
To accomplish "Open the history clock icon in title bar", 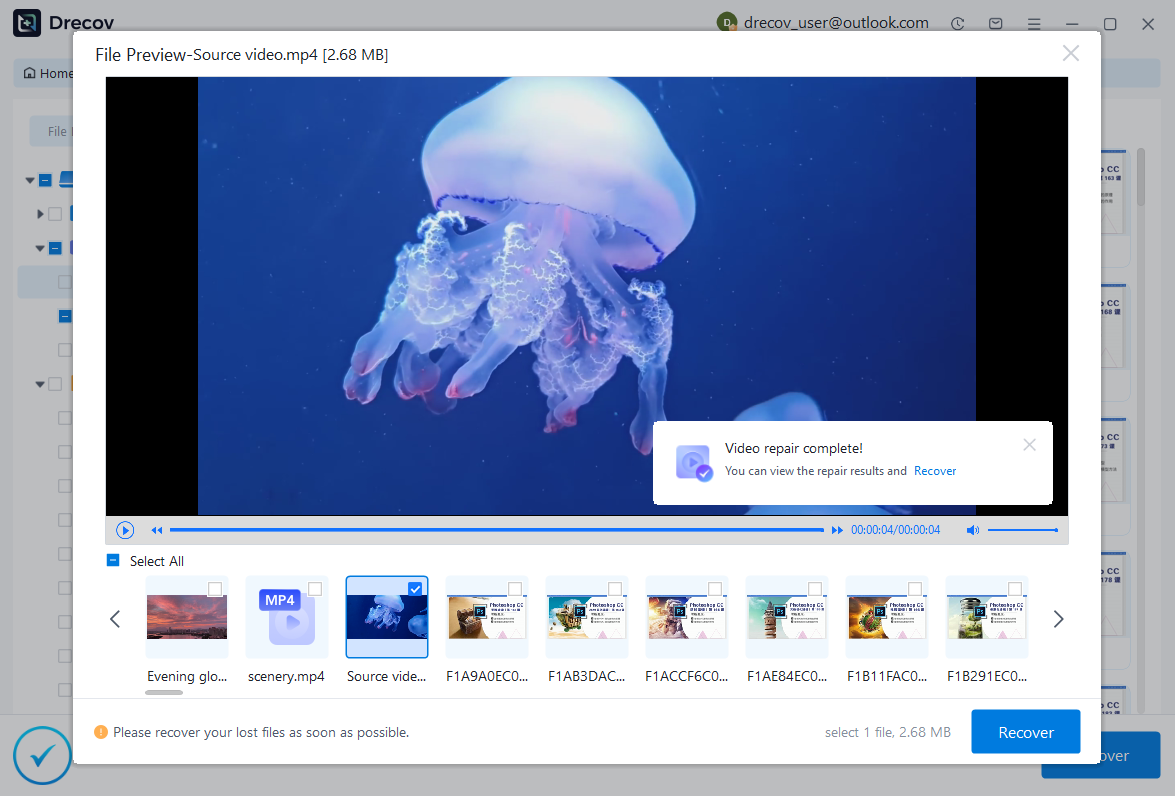I will click(958, 23).
